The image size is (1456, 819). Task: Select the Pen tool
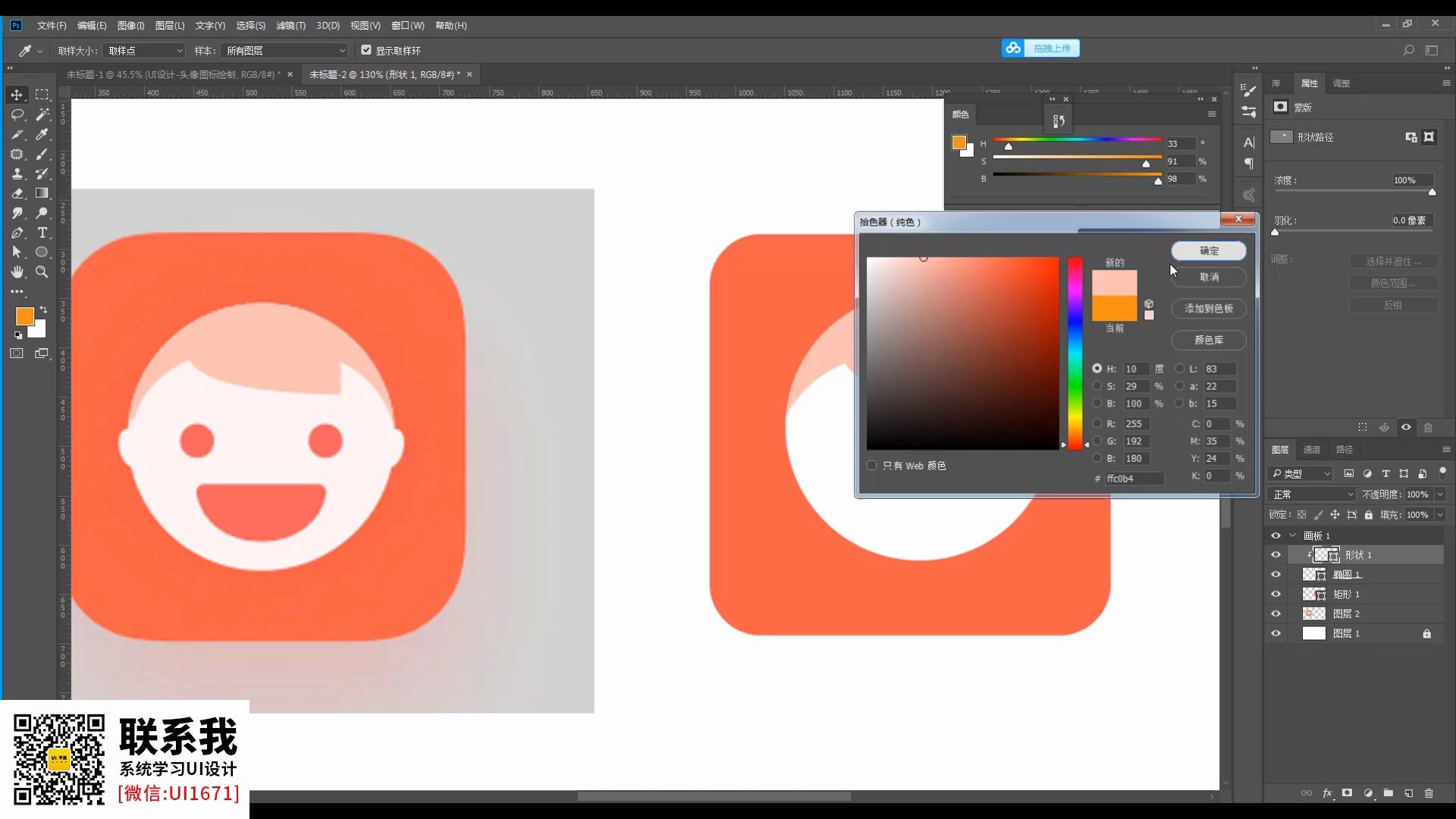tap(17, 233)
